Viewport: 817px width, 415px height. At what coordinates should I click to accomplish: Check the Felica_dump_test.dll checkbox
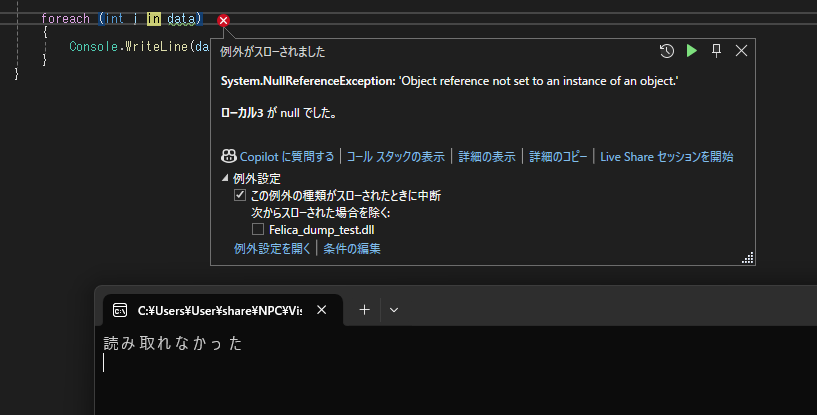point(258,229)
